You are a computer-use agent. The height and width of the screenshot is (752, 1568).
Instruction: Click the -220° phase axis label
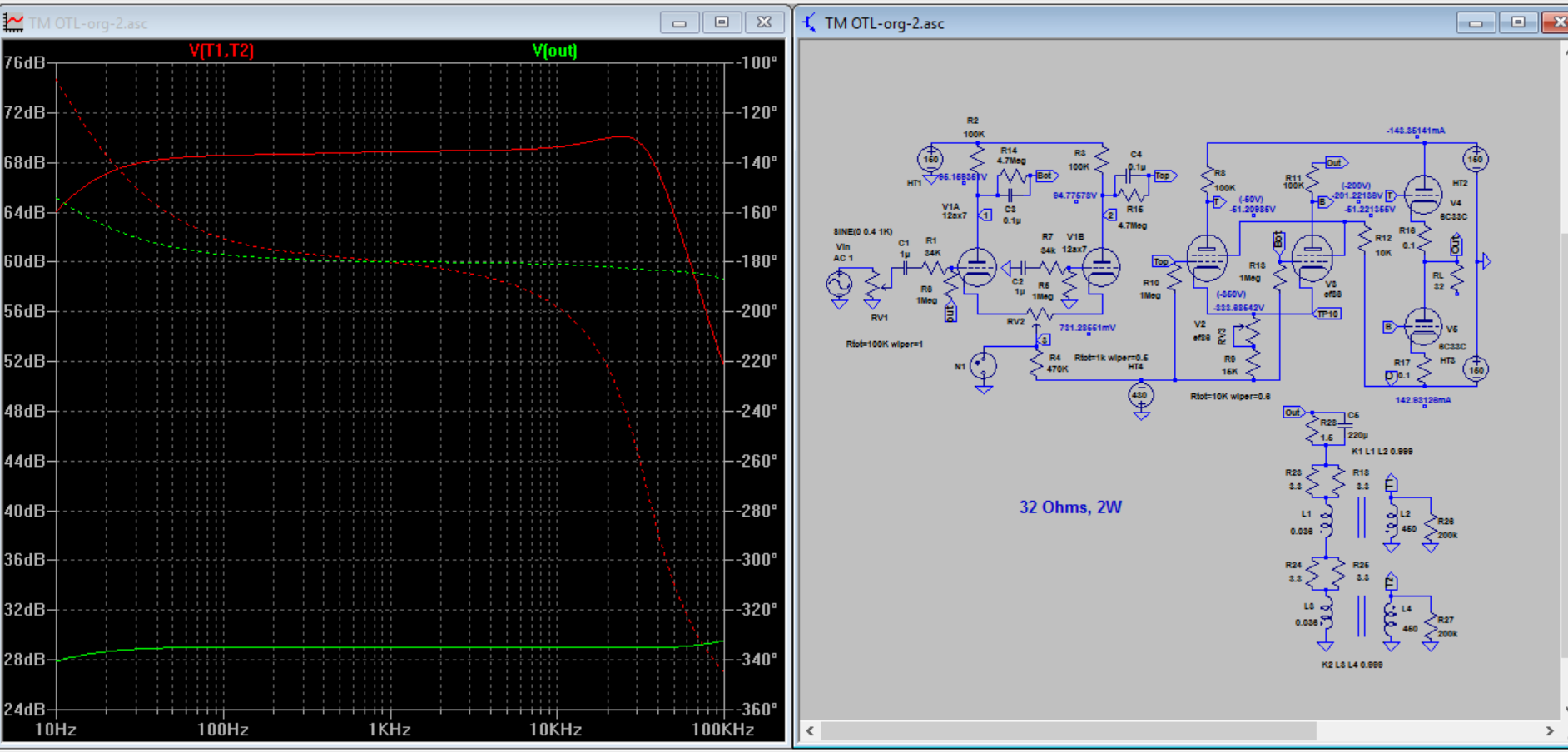[x=757, y=361]
